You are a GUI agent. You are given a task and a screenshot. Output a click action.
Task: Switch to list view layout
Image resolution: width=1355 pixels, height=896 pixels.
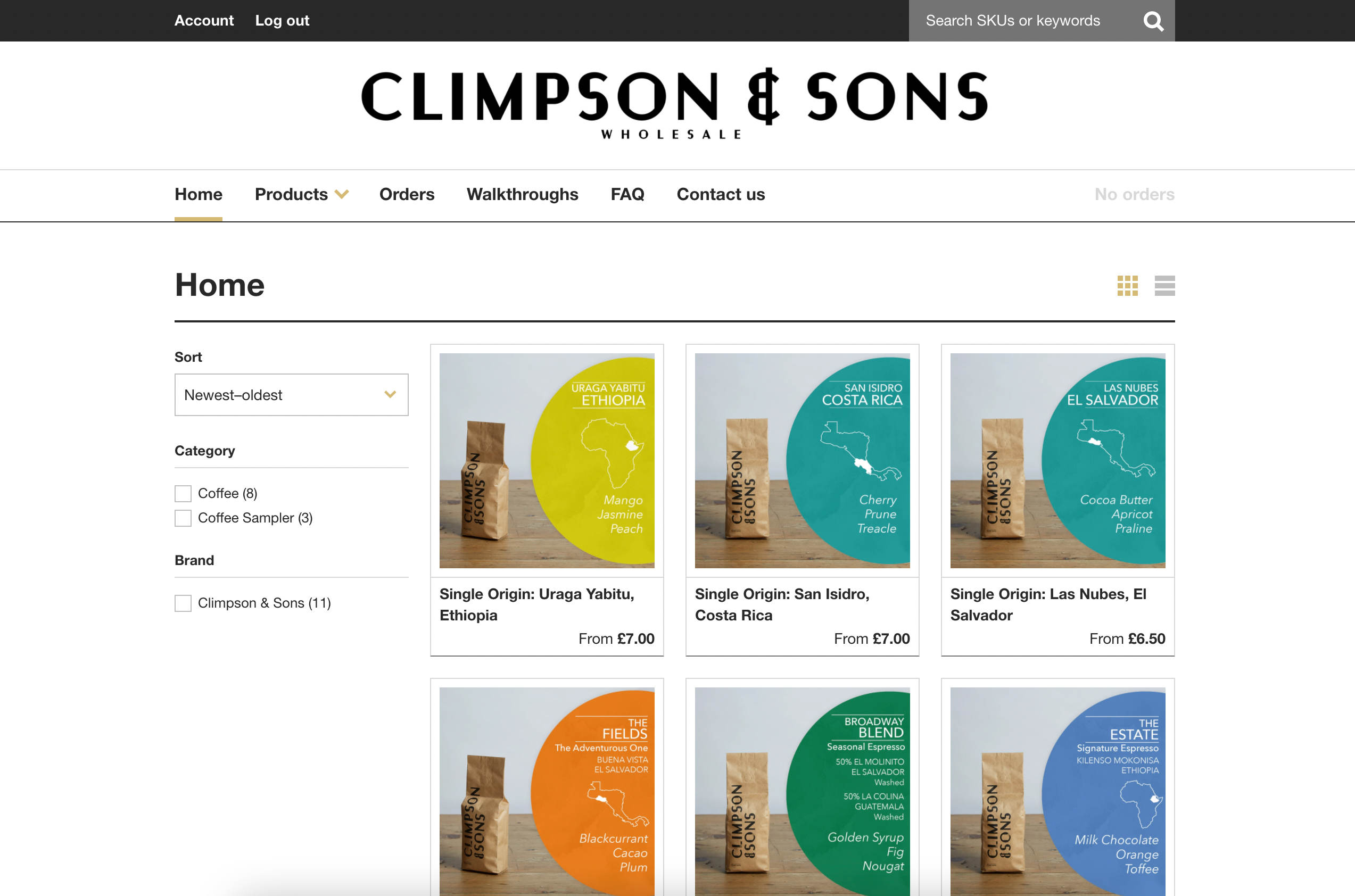click(x=1164, y=286)
